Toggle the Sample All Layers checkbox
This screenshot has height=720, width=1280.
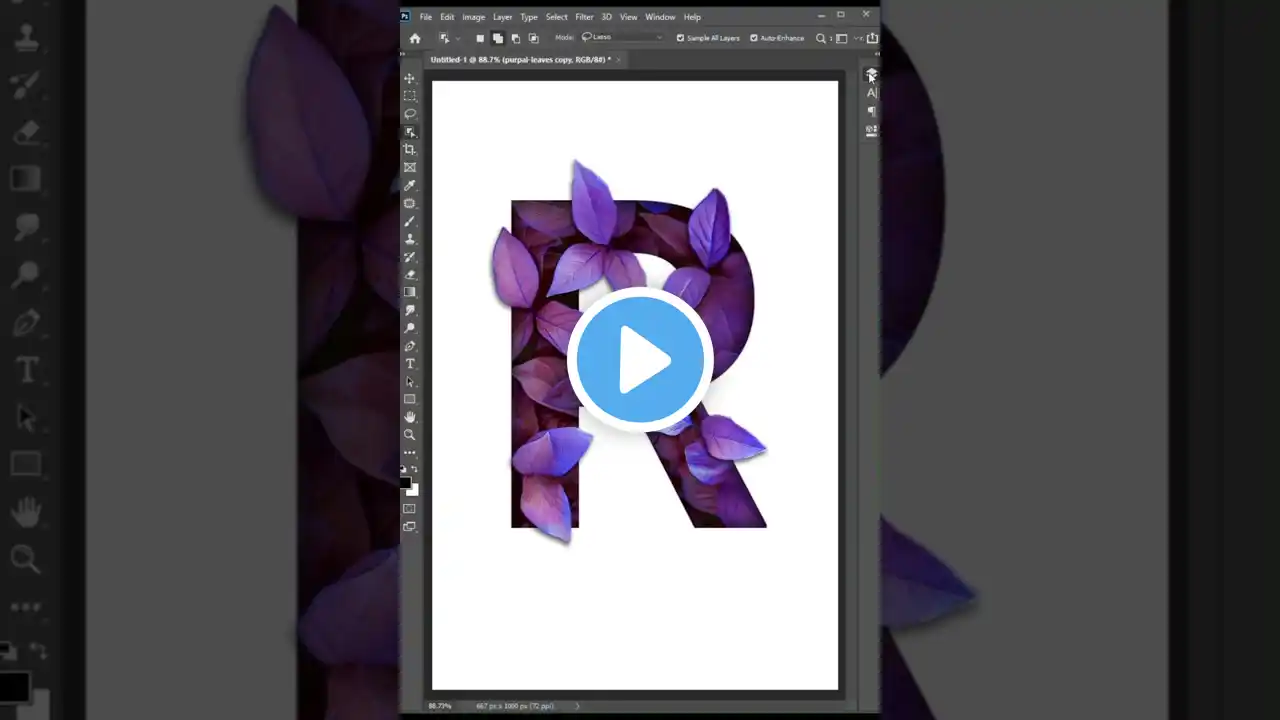[x=681, y=38]
